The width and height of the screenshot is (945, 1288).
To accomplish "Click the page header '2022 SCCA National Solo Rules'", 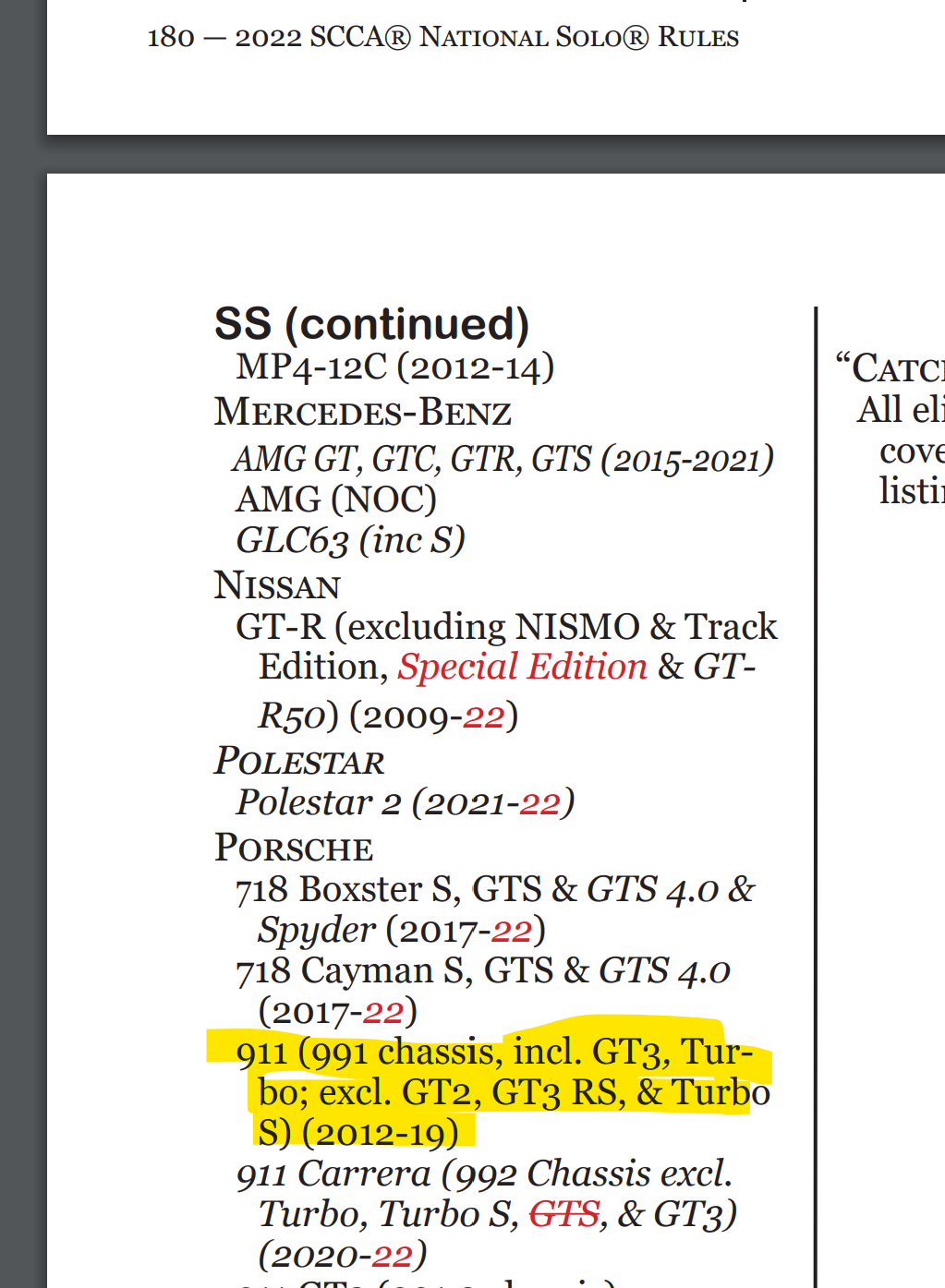I will click(487, 37).
